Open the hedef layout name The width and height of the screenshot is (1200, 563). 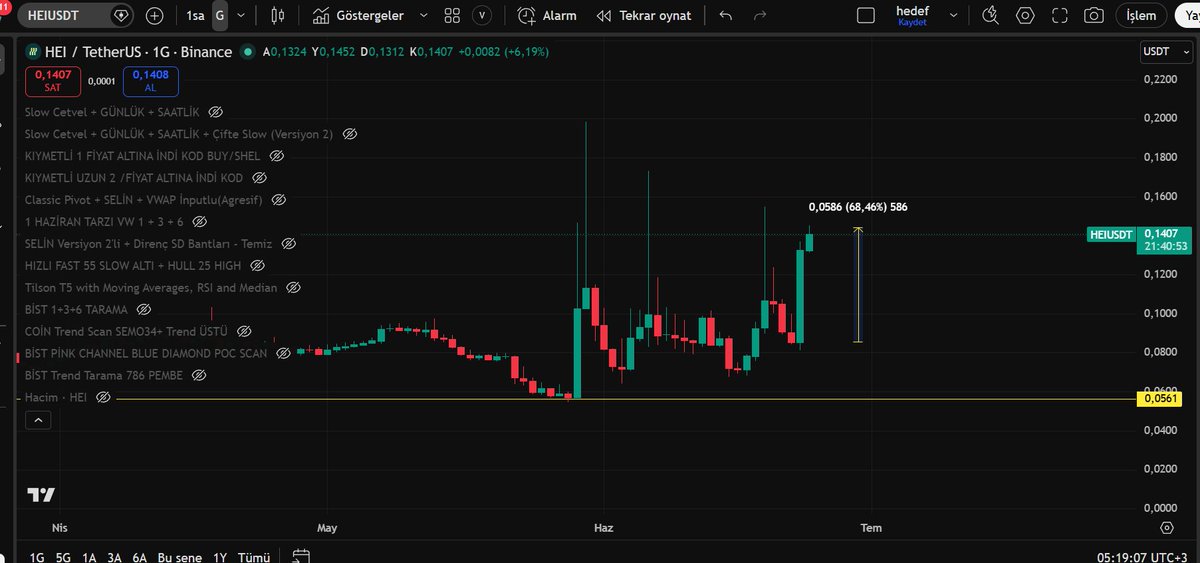912,15
